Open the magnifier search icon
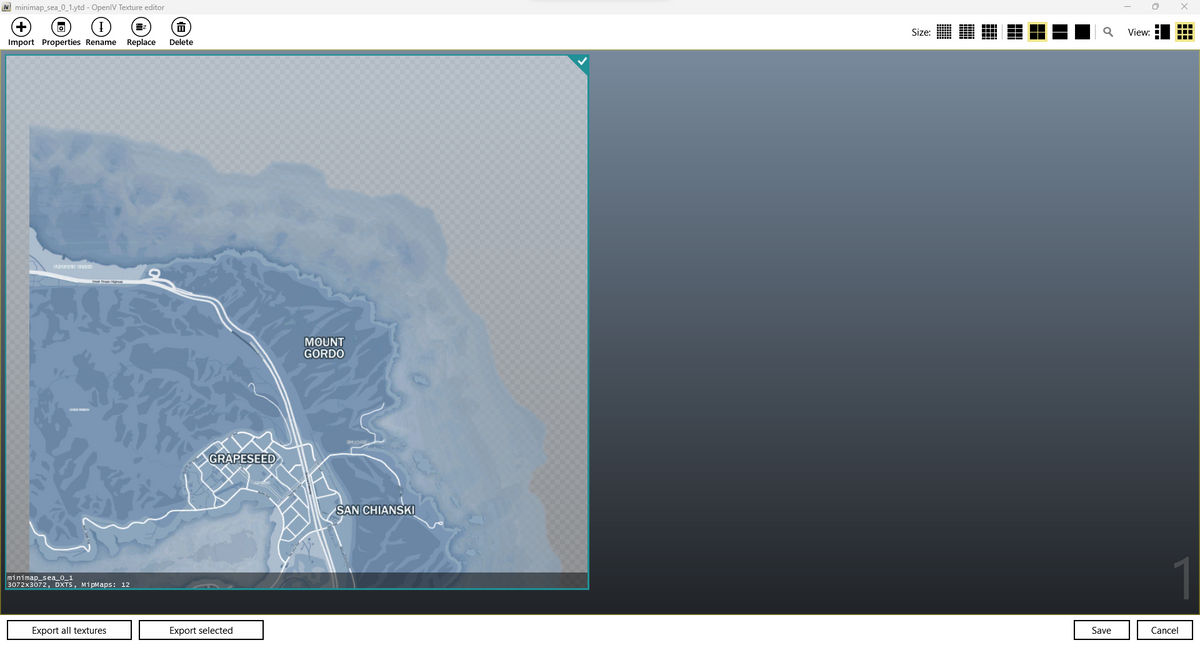 tap(1108, 32)
